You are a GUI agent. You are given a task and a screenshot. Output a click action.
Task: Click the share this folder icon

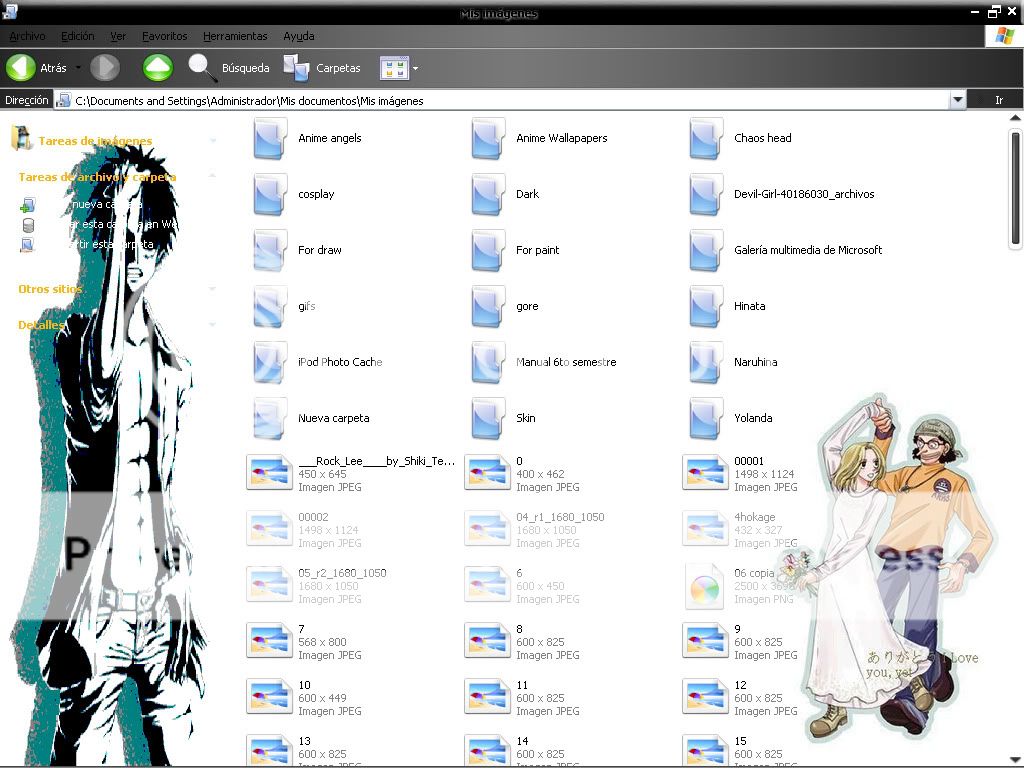coord(27,246)
